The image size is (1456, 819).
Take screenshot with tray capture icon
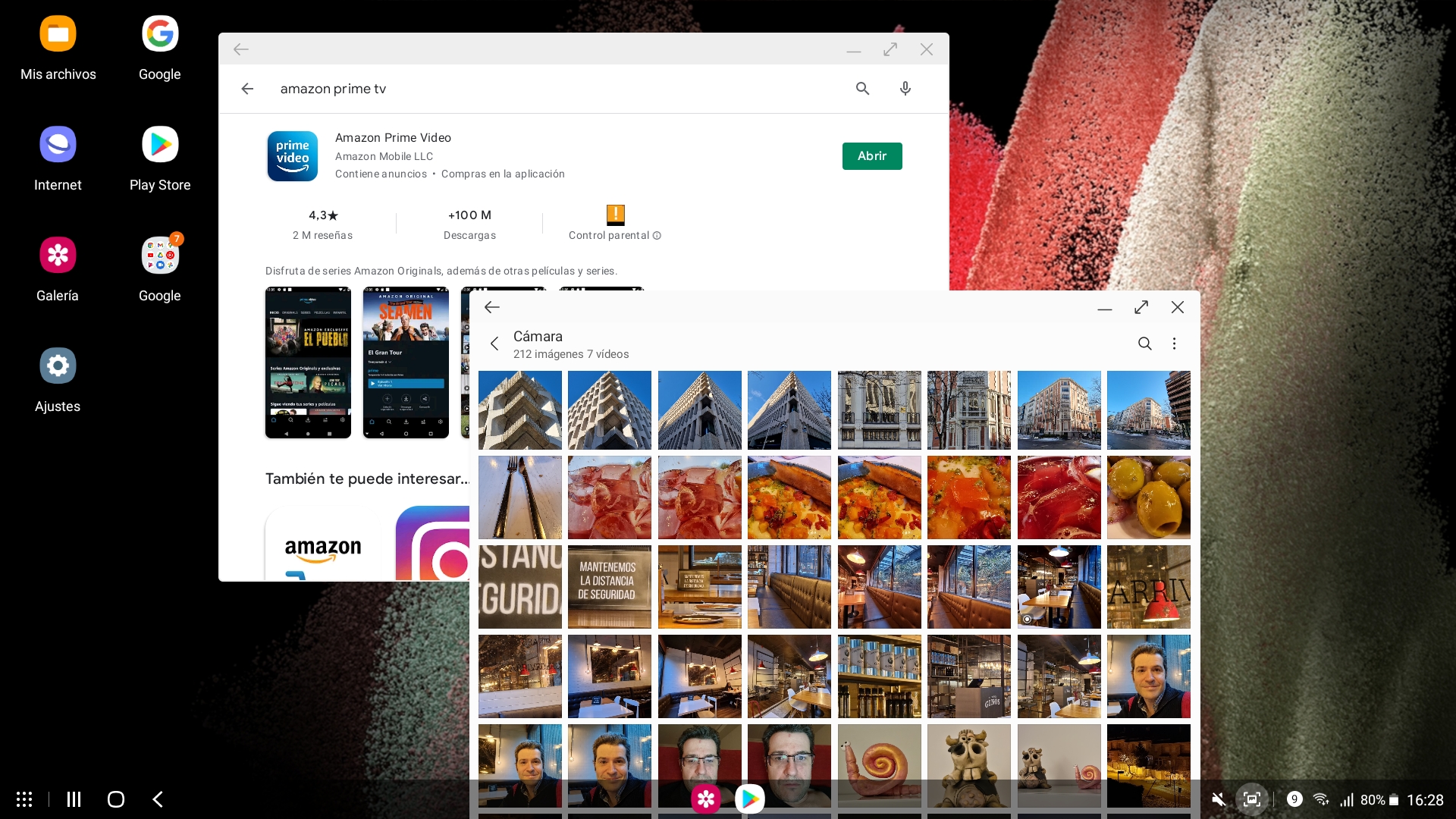point(1252,799)
